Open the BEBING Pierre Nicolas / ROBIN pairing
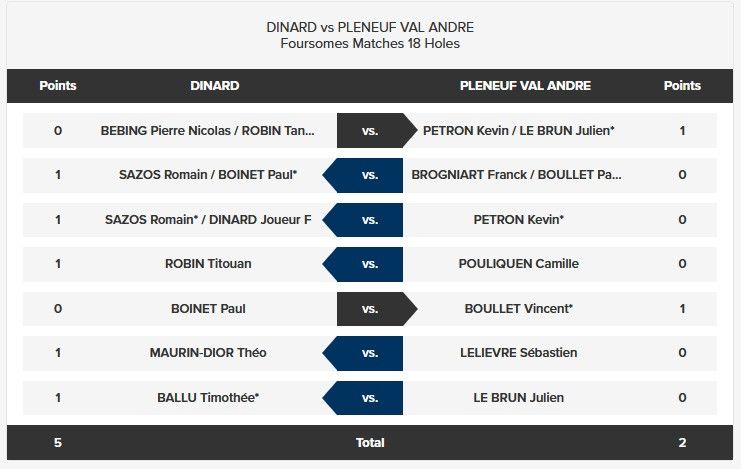 click(x=207, y=130)
